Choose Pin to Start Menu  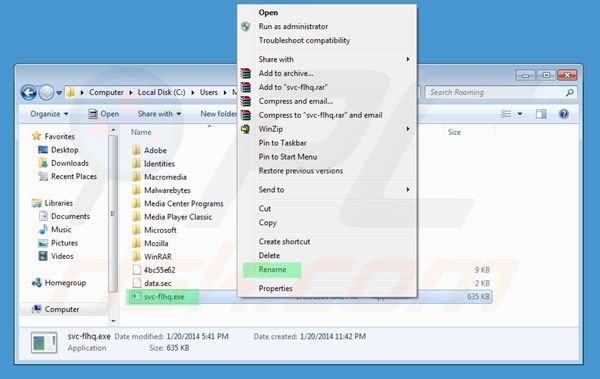coord(288,157)
